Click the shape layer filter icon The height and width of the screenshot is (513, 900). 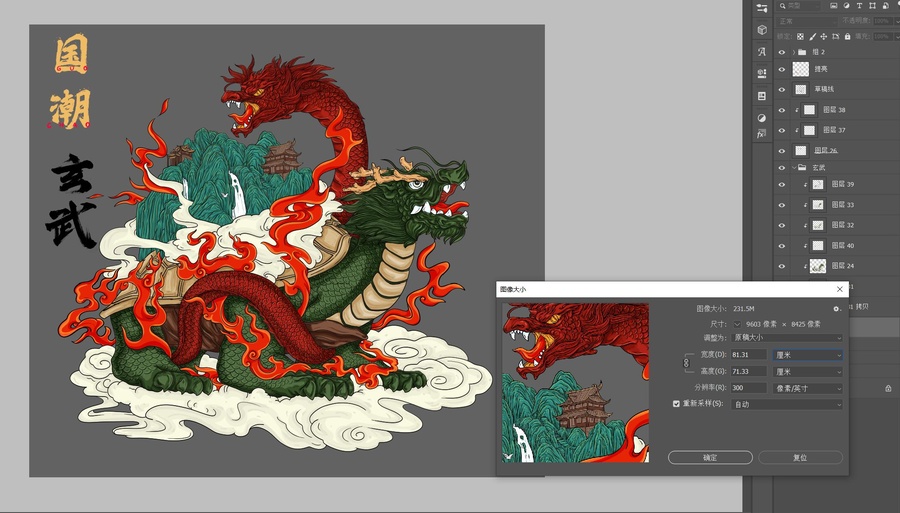click(x=872, y=6)
